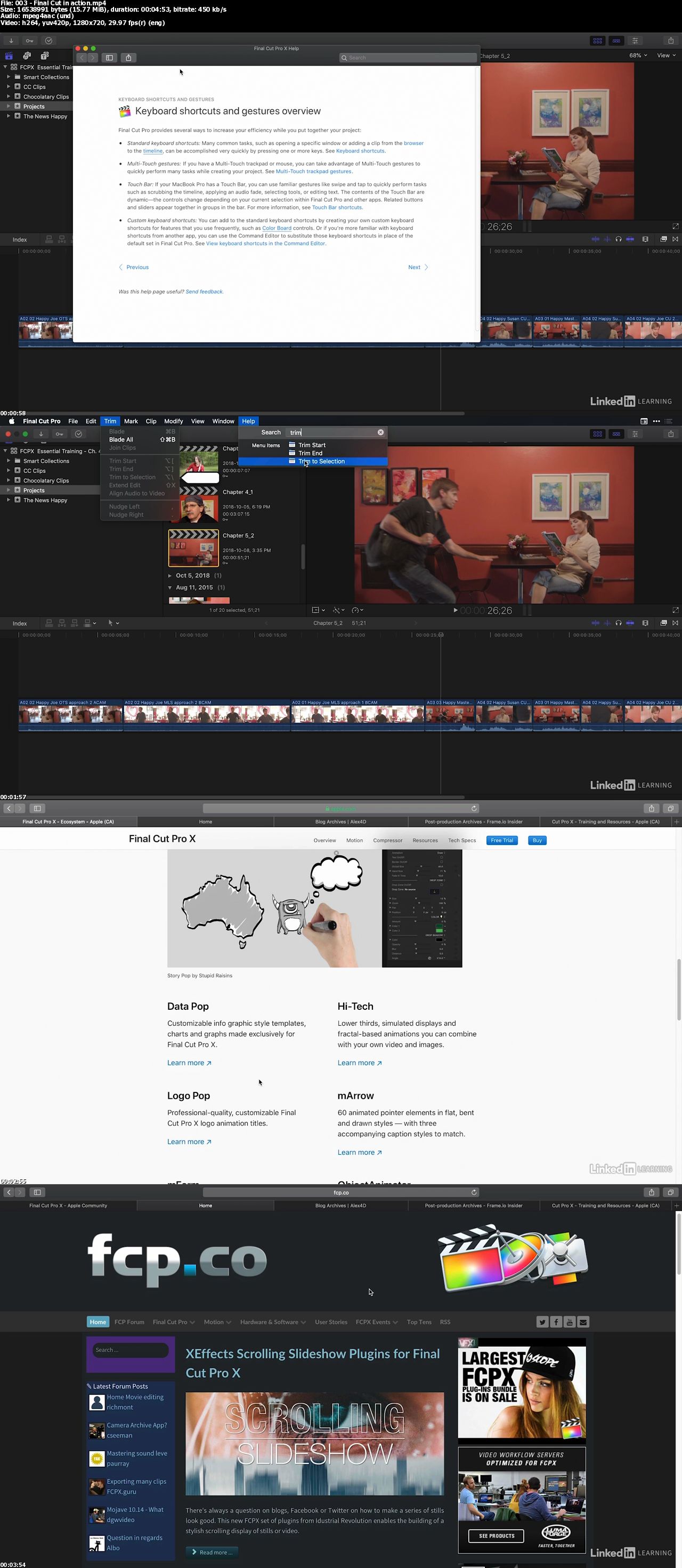Open the select tool dropdown next to the Index button

click(113, 623)
